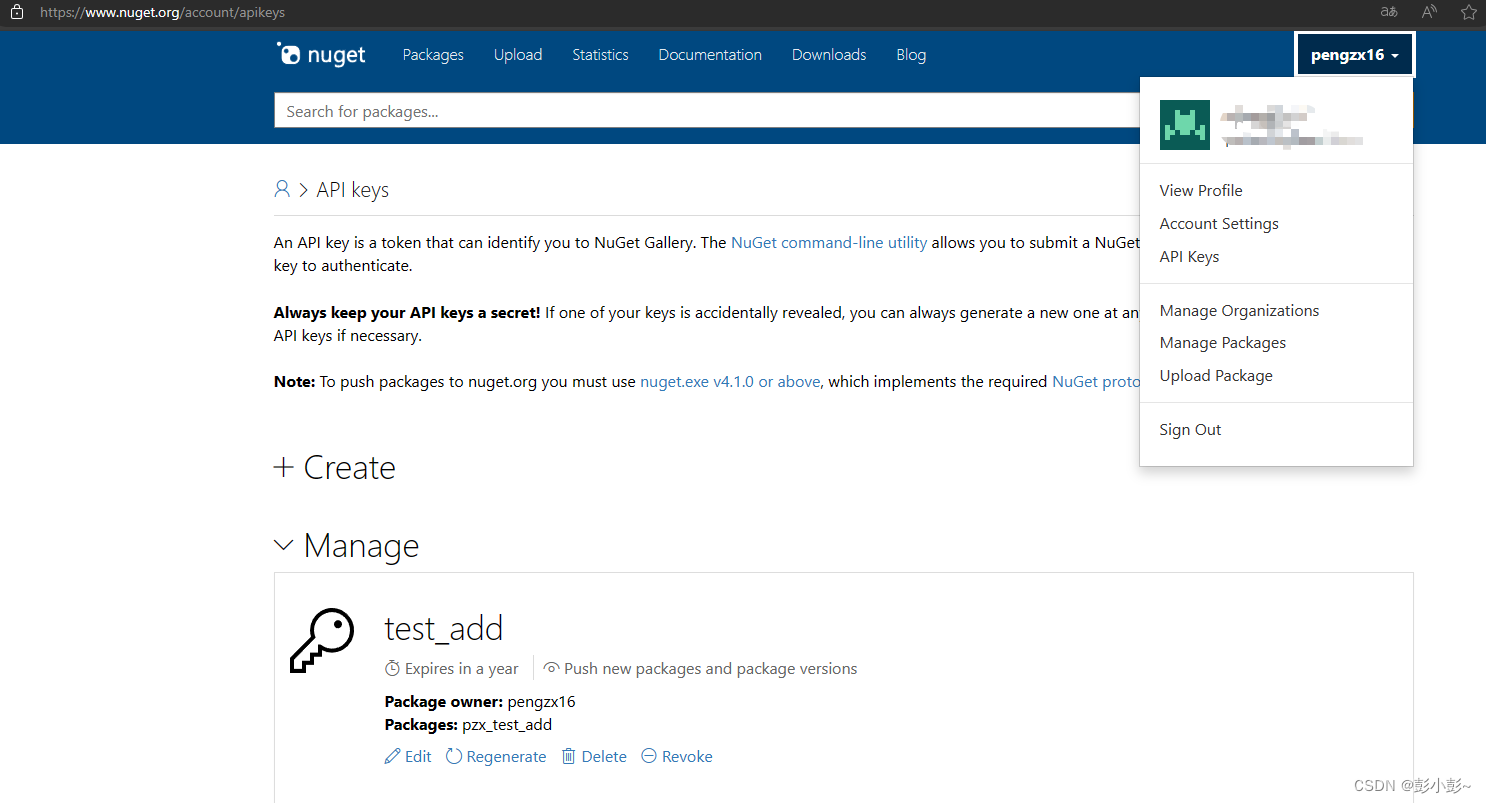The image size is (1486, 803).
Task: Click the read aloud icon in browser bar
Action: 1429,13
